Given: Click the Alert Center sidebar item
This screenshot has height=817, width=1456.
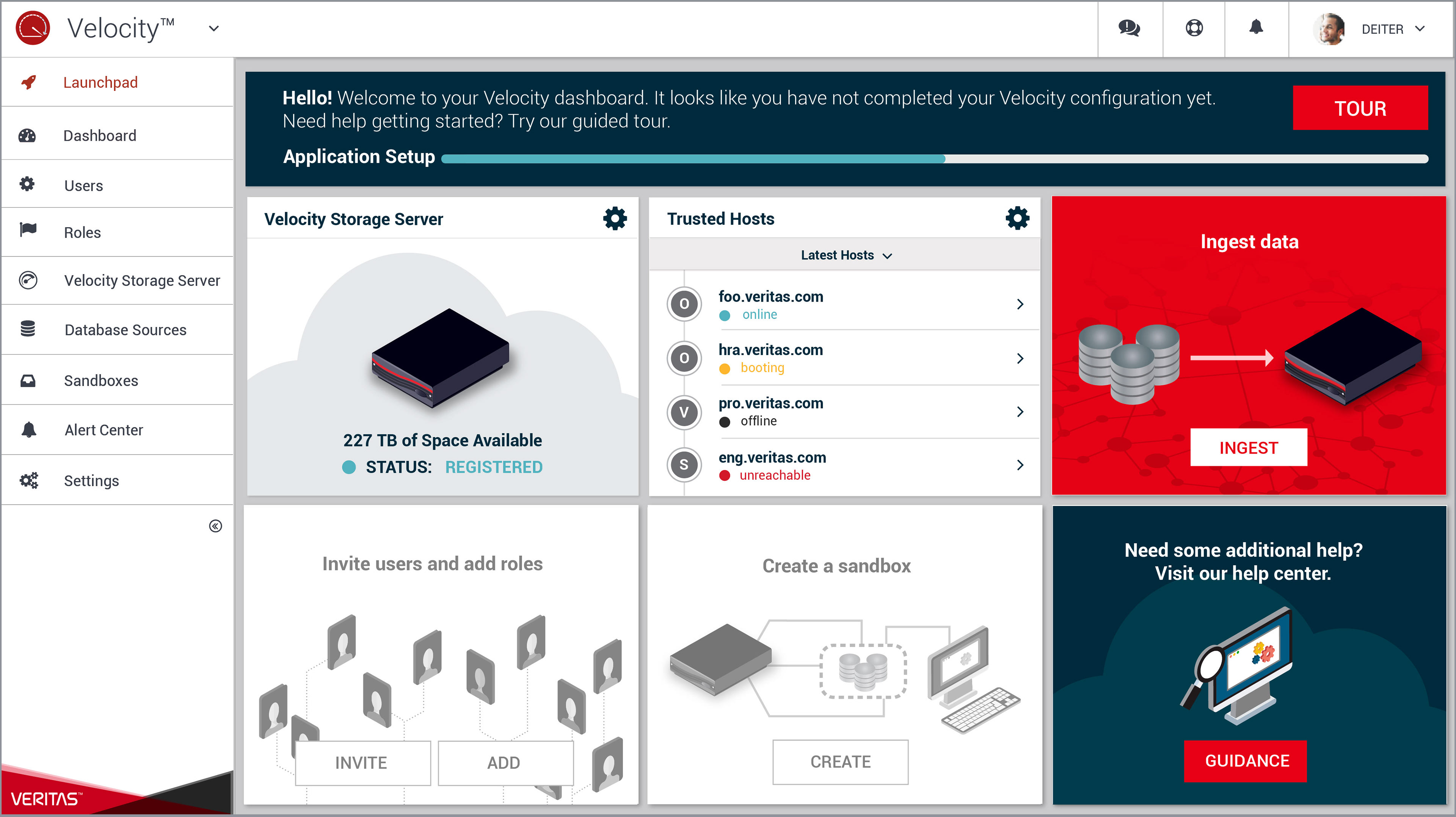Looking at the screenshot, I should coord(104,430).
